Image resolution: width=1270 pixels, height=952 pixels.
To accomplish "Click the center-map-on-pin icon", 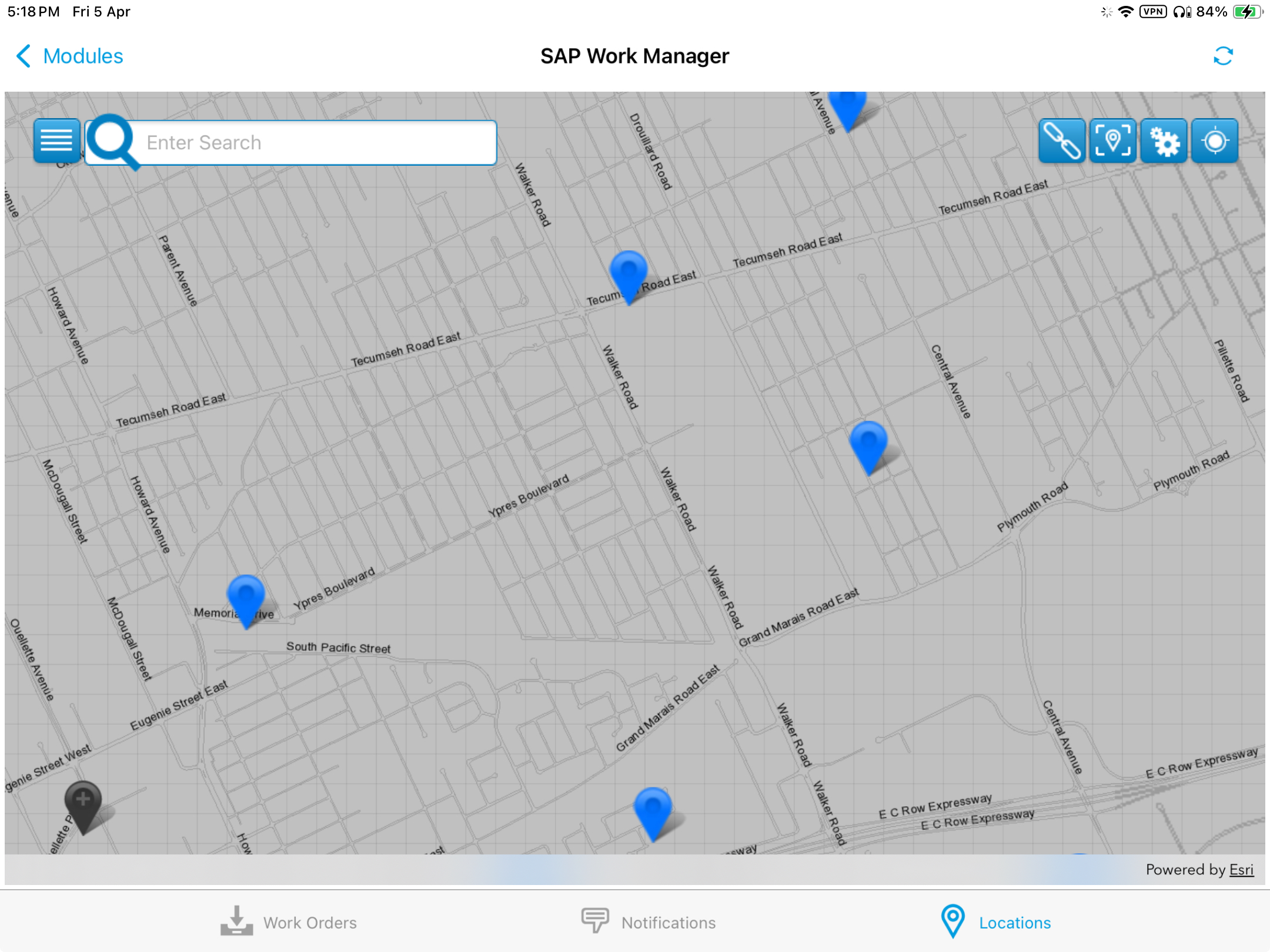I will (x=1113, y=140).
